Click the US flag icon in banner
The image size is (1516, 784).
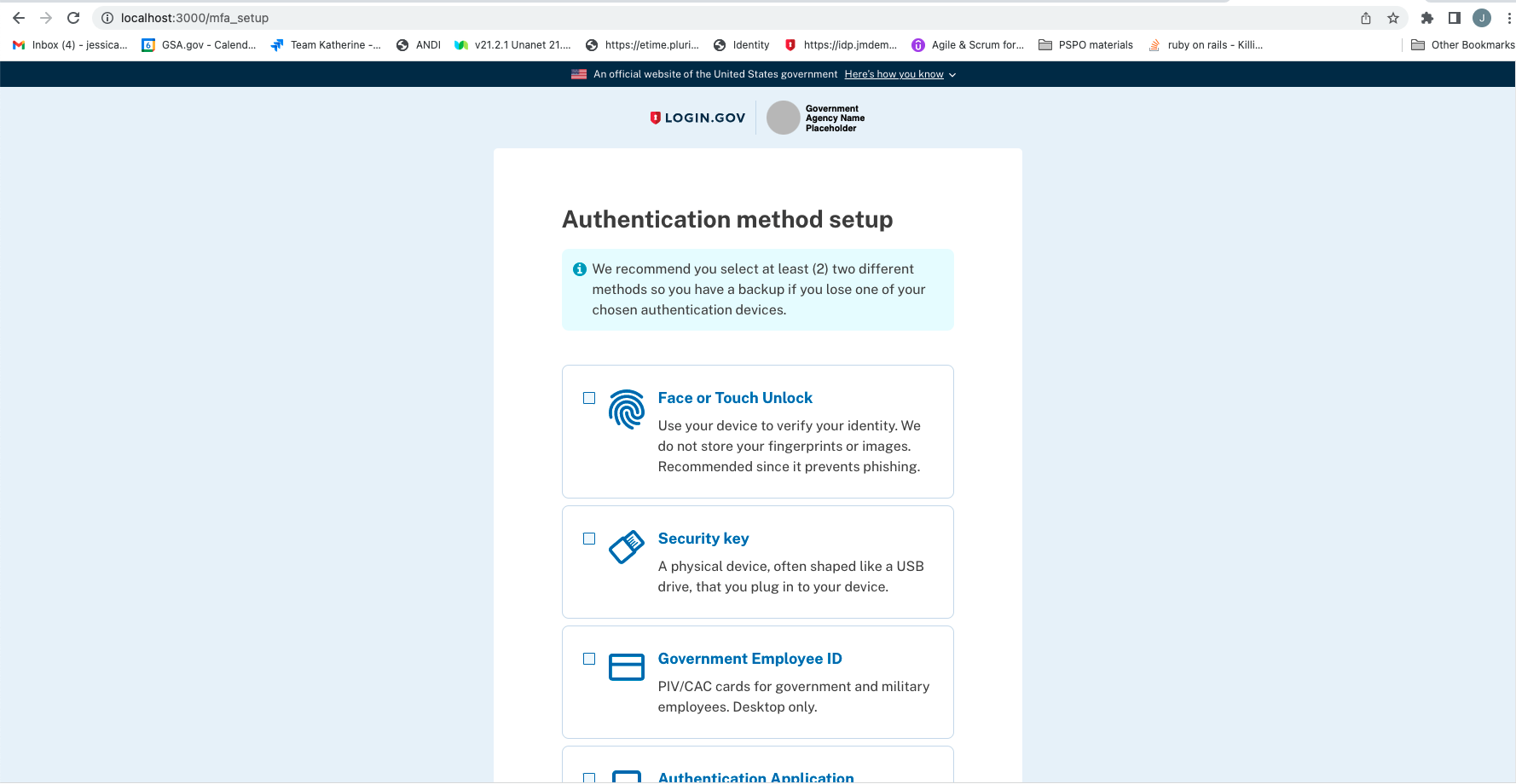579,74
